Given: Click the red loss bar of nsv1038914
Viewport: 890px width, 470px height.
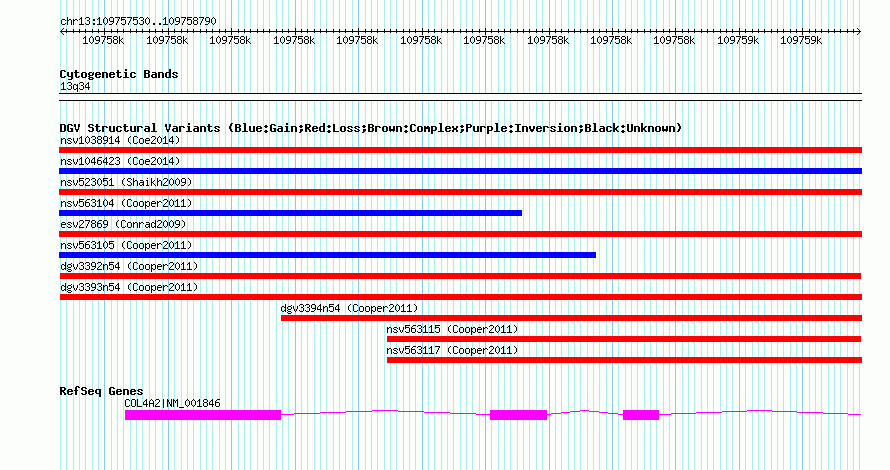Looking at the screenshot, I should pos(460,150).
